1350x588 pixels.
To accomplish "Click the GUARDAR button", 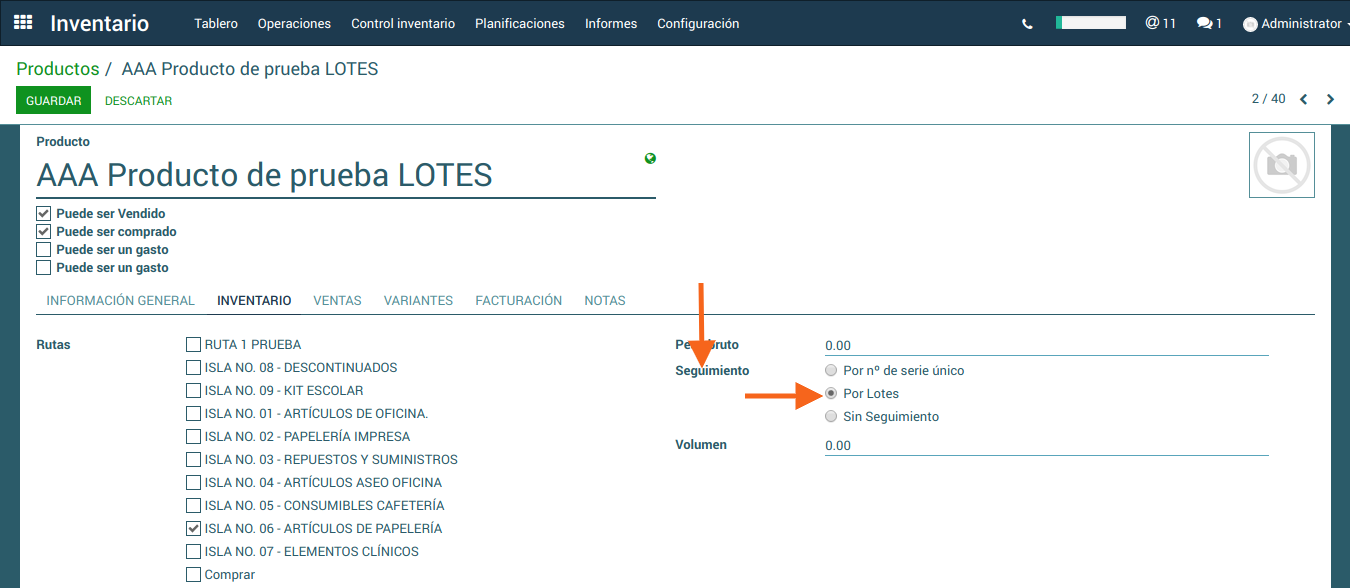I will [x=53, y=101].
